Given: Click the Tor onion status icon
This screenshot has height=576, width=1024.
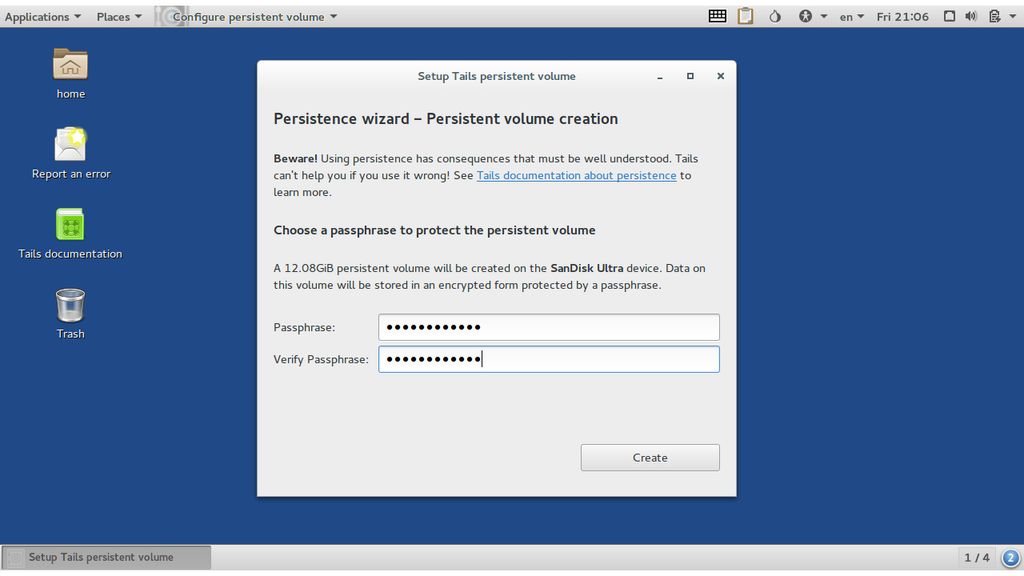Looking at the screenshot, I should tap(775, 16).
